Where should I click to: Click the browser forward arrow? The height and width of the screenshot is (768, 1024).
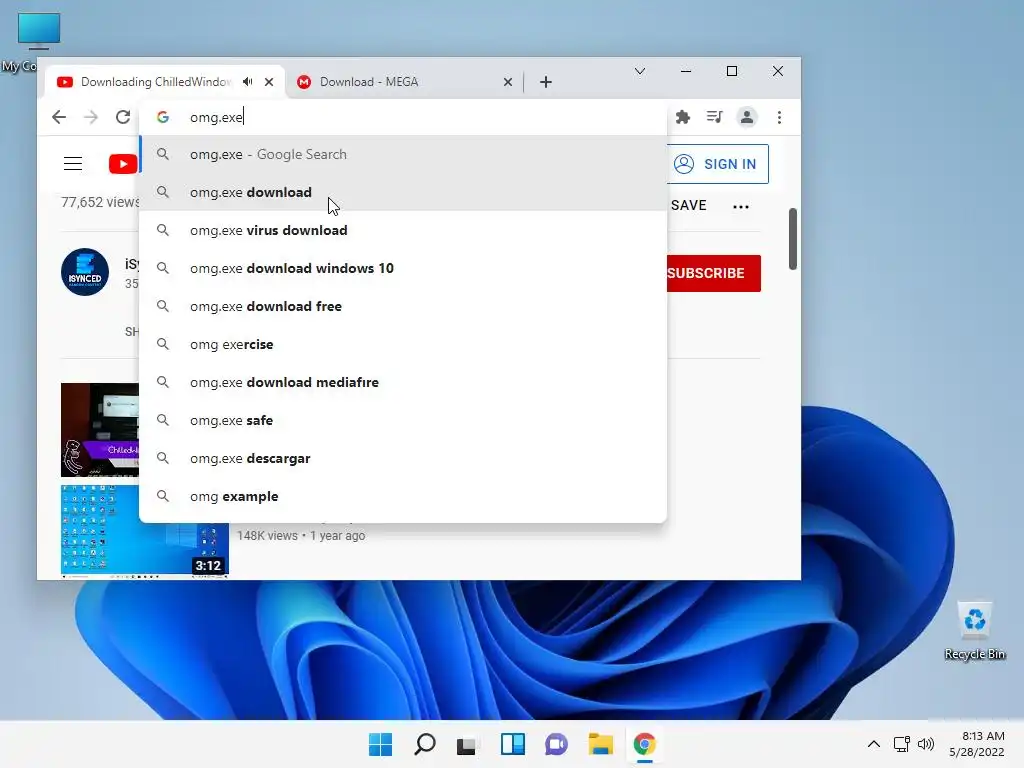click(x=91, y=117)
